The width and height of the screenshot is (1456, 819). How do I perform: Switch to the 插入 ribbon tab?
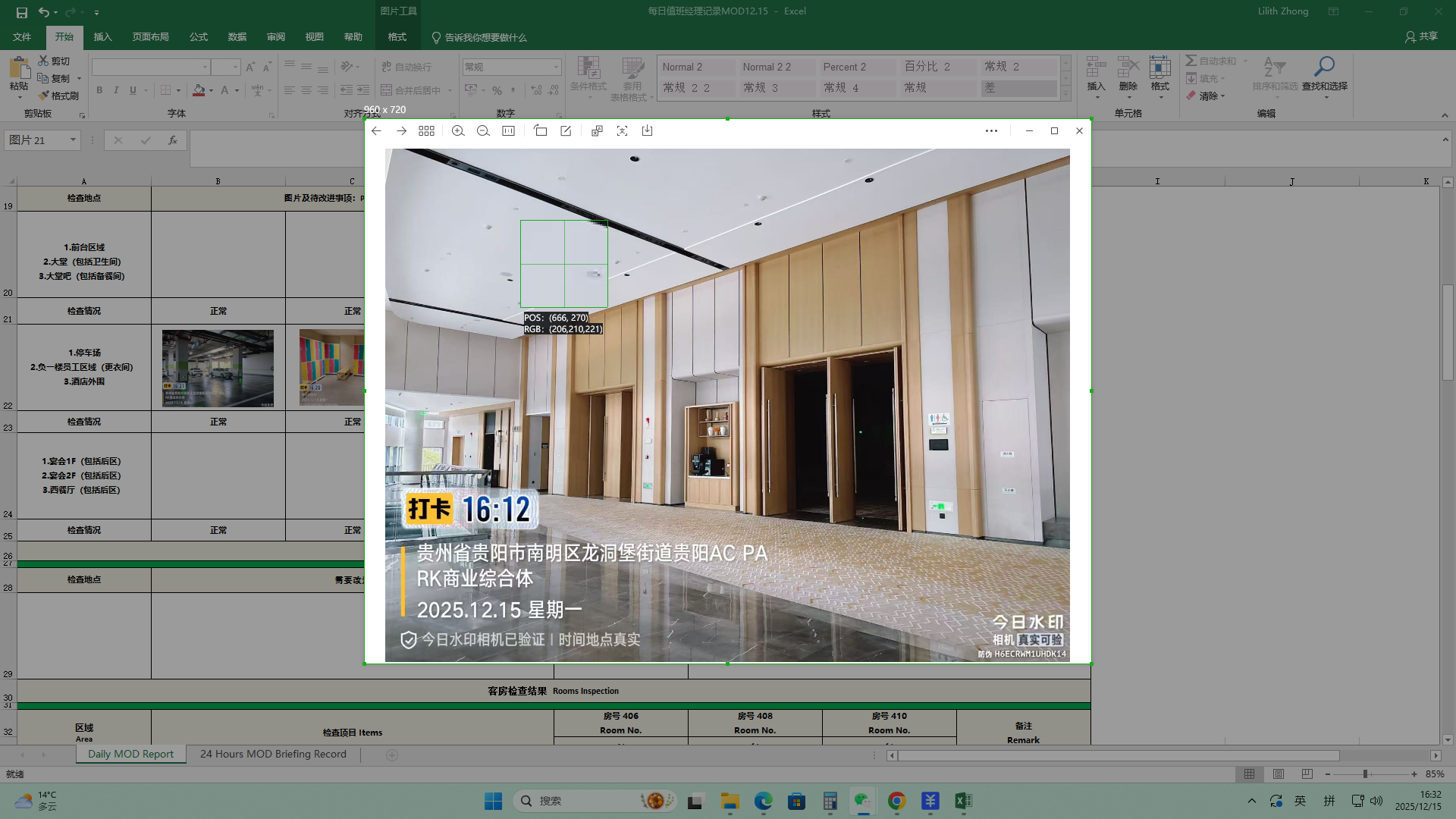(x=102, y=37)
